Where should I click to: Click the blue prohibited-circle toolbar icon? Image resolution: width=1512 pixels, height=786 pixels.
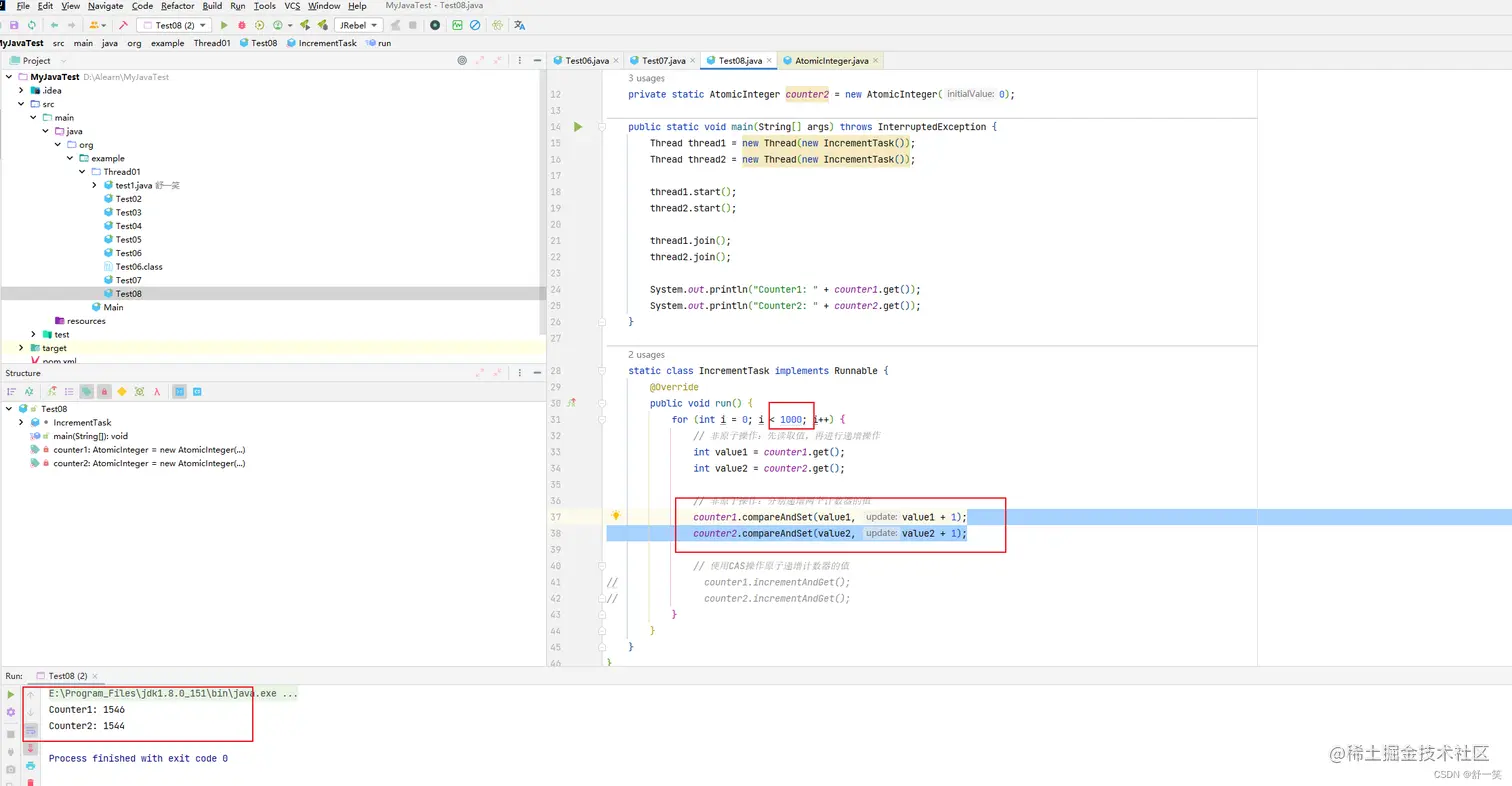pyautogui.click(x=475, y=25)
